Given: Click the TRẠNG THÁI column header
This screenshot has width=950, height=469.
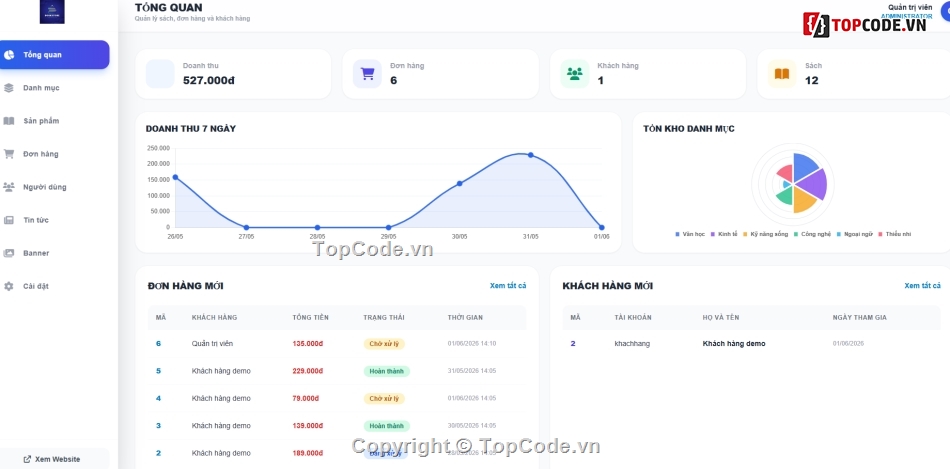Looking at the screenshot, I should point(384,318).
